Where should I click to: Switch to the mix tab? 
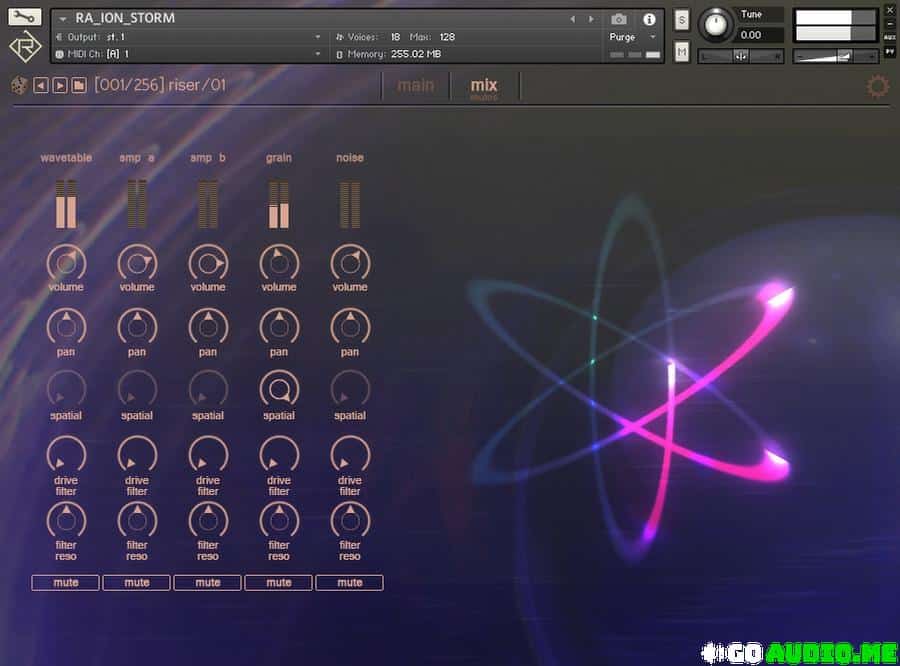[484, 86]
